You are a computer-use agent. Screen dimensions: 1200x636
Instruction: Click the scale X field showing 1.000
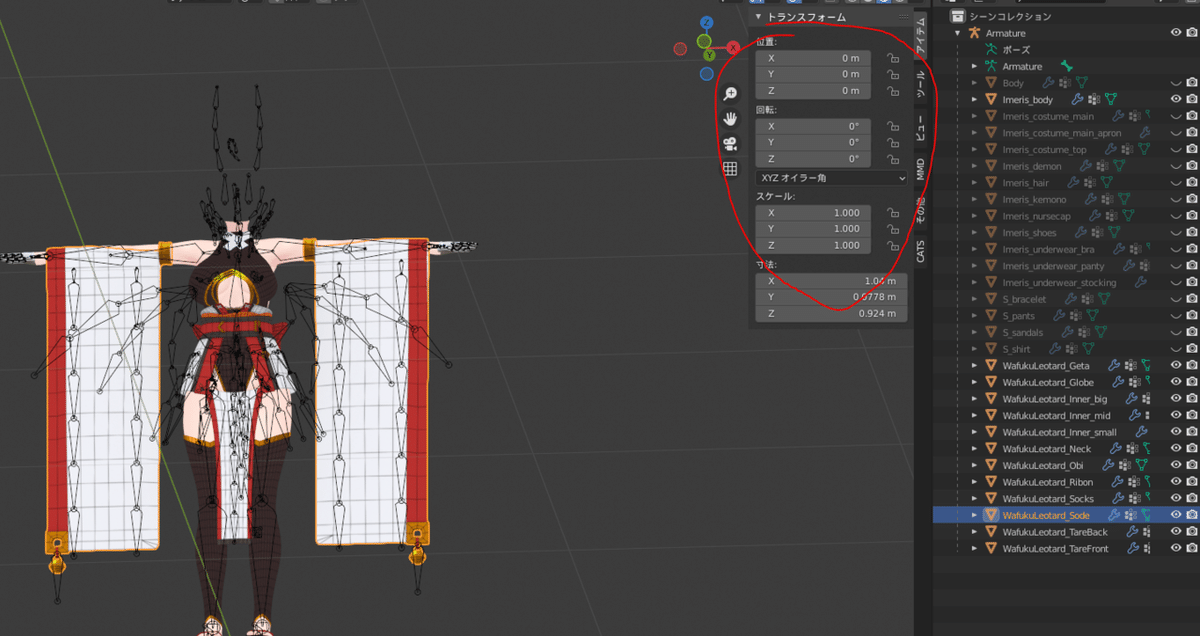click(813, 213)
